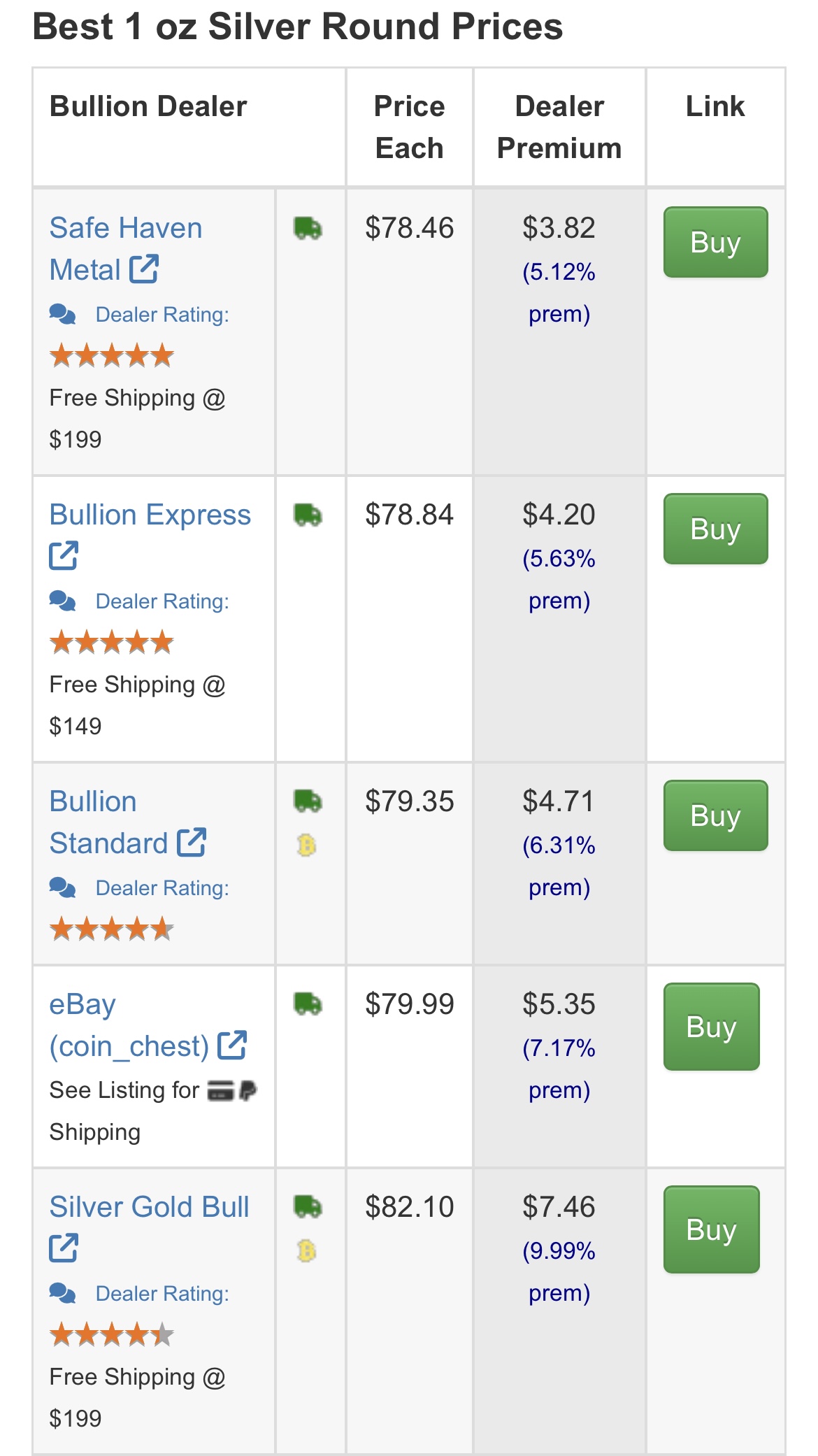The width and height of the screenshot is (818, 1456).
Task: Buy from the eBay coin_chest listing
Action: coord(711,1027)
